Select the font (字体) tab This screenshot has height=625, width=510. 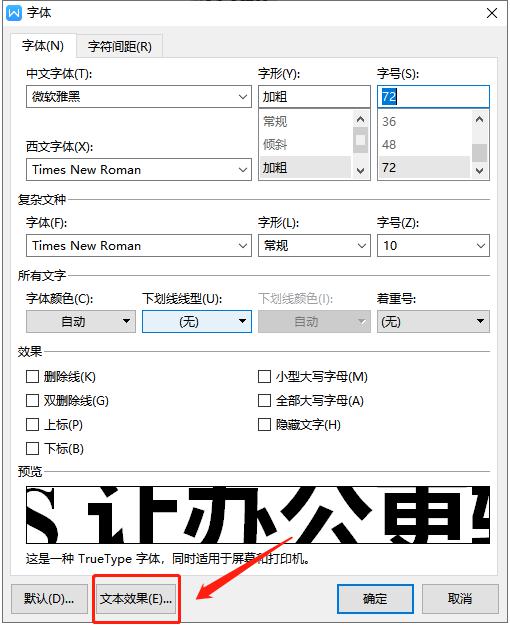(43, 46)
